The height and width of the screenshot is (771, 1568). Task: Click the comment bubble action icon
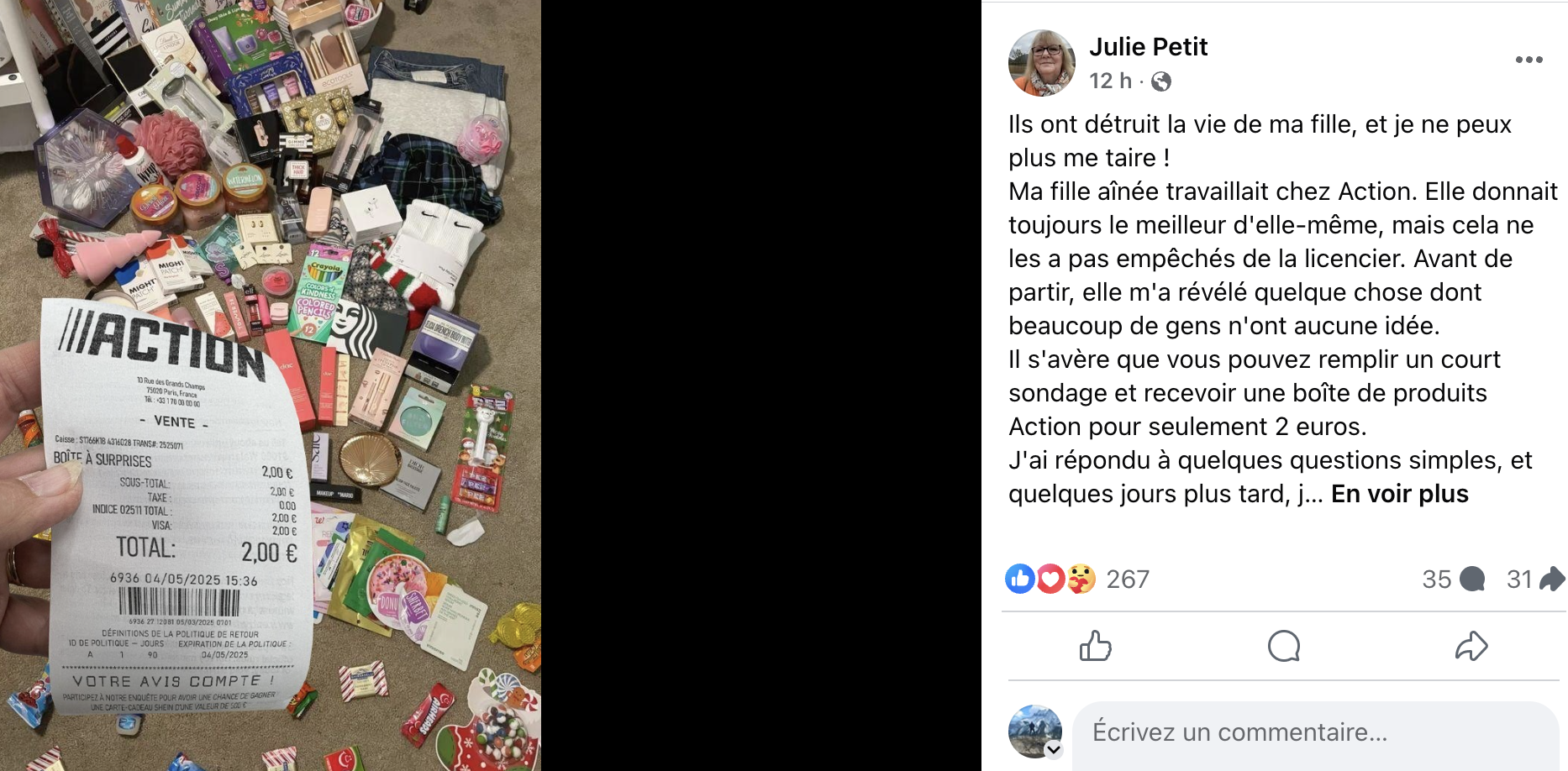1283,646
